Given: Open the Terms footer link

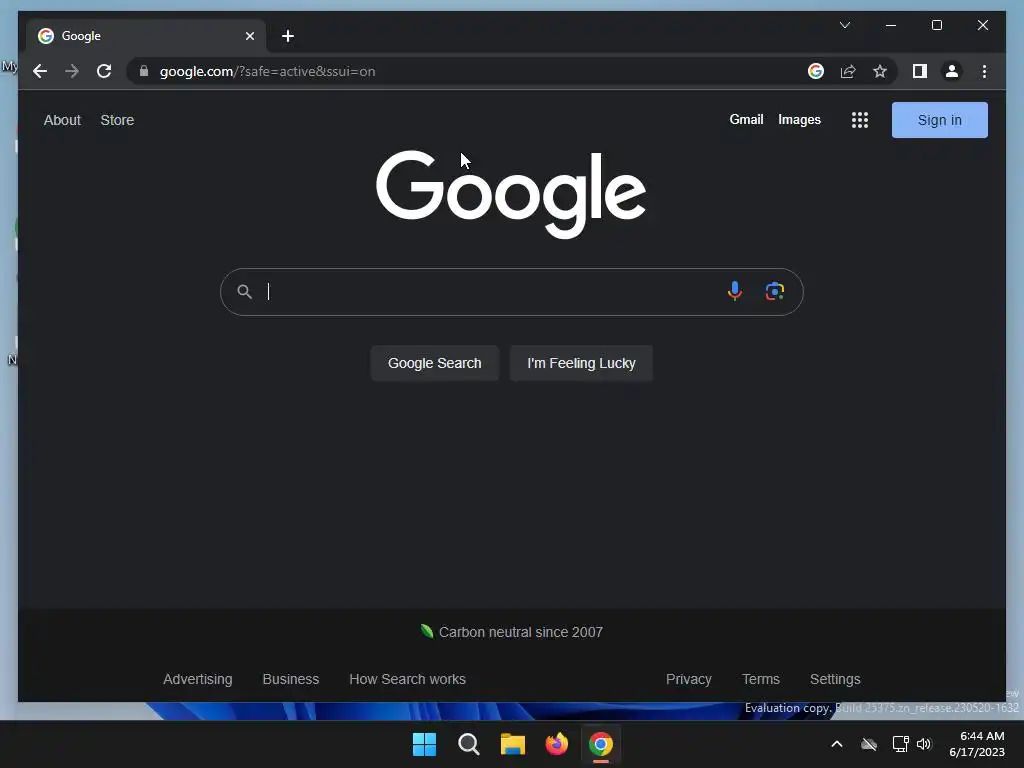Looking at the screenshot, I should [760, 679].
